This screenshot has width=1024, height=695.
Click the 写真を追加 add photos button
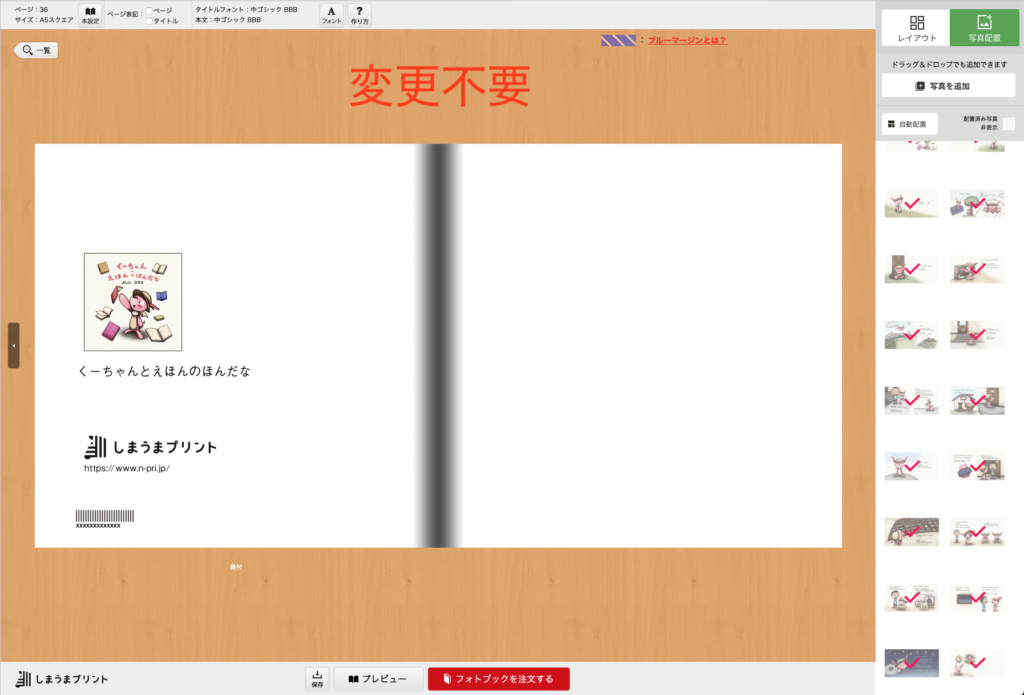click(948, 86)
